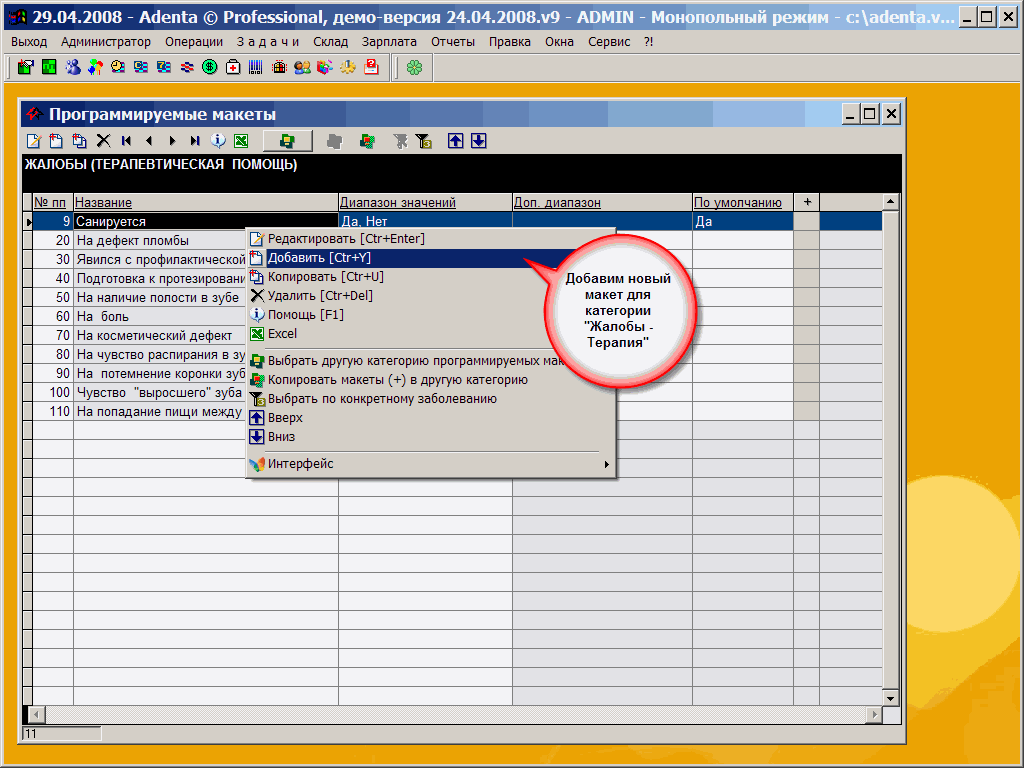The width and height of the screenshot is (1024, 768).
Task: Click the delete X icon in the toolbar
Action: [103, 141]
